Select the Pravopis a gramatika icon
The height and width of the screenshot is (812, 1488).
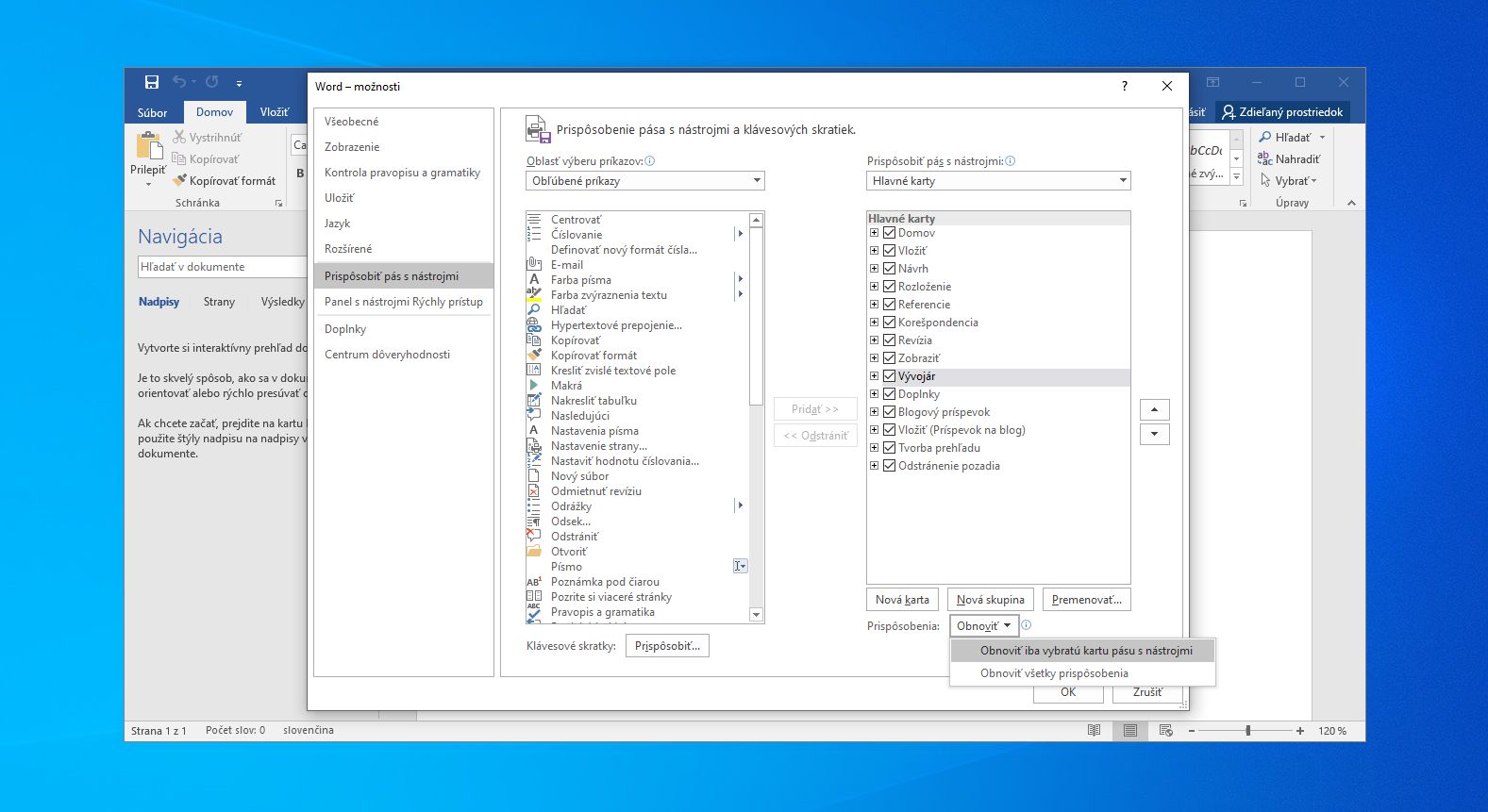point(534,612)
